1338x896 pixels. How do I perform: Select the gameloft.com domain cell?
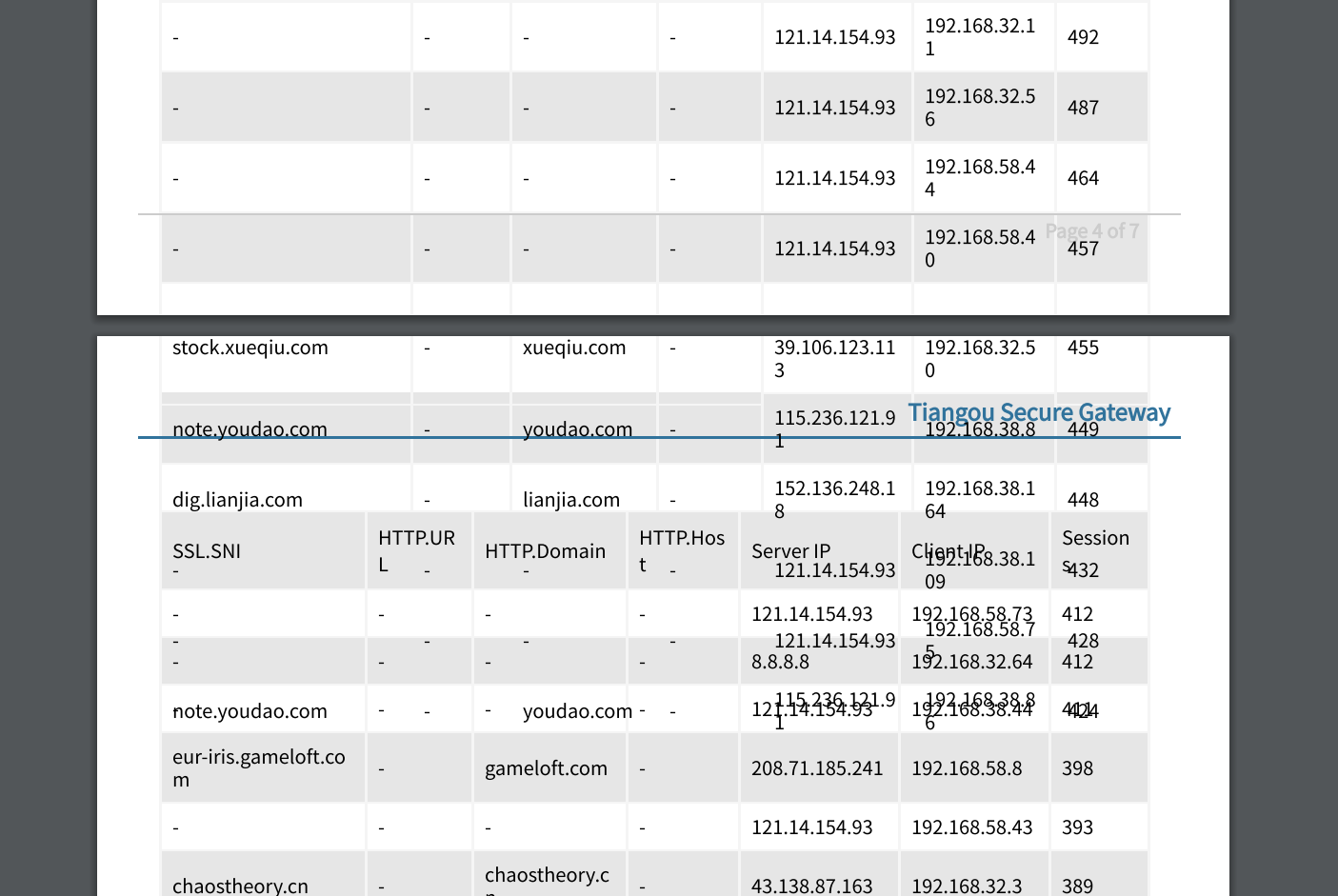pos(546,768)
